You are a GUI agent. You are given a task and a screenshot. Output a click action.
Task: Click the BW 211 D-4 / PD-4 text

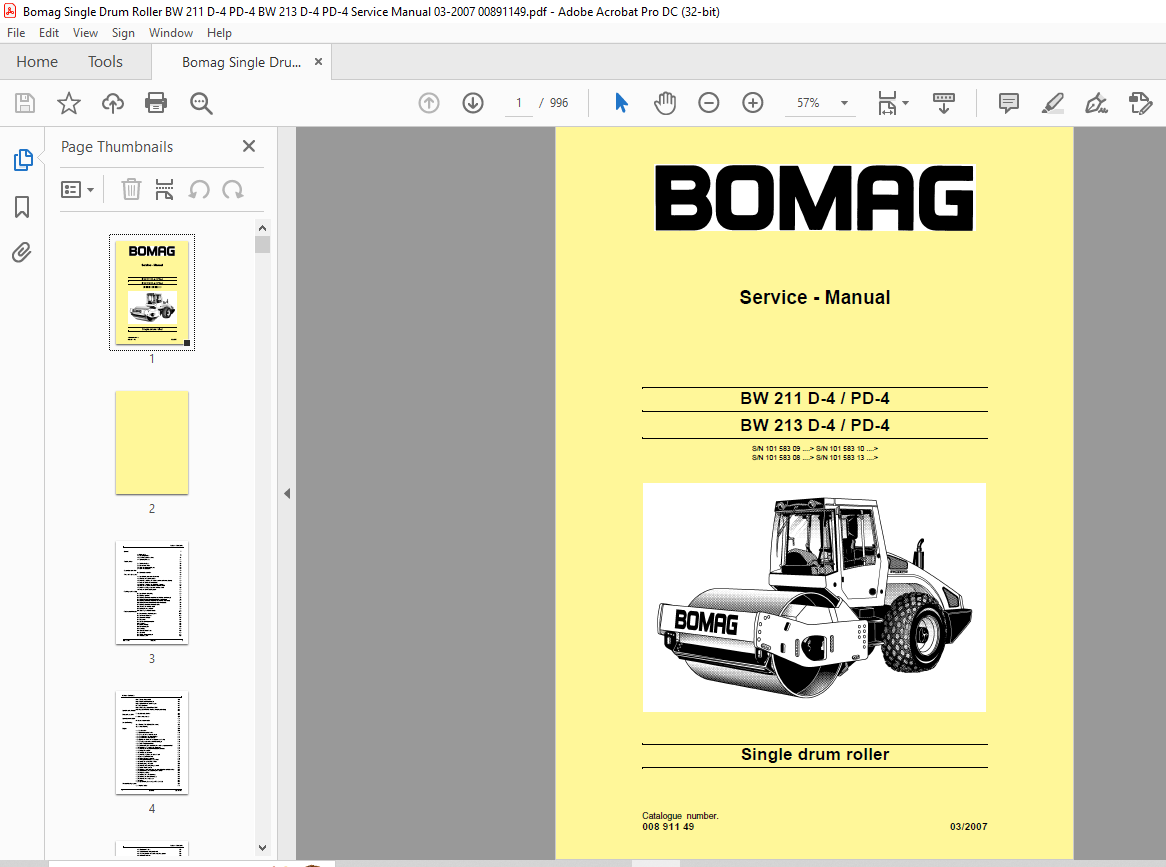[814, 399]
